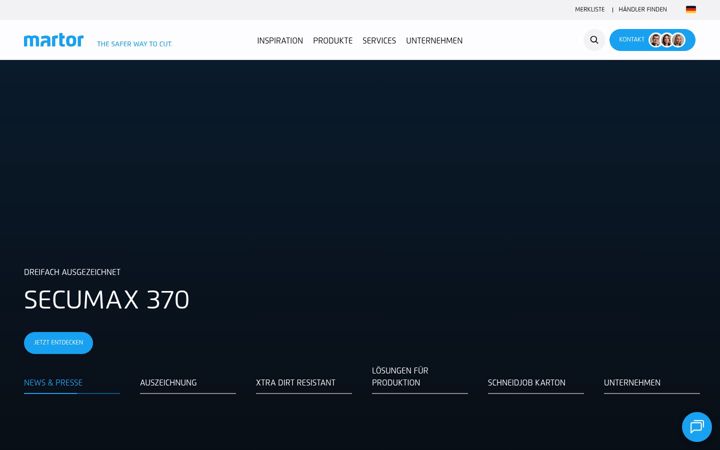Viewport: 720px width, 450px height.
Task: Click the German flag language icon
Action: 691,9
